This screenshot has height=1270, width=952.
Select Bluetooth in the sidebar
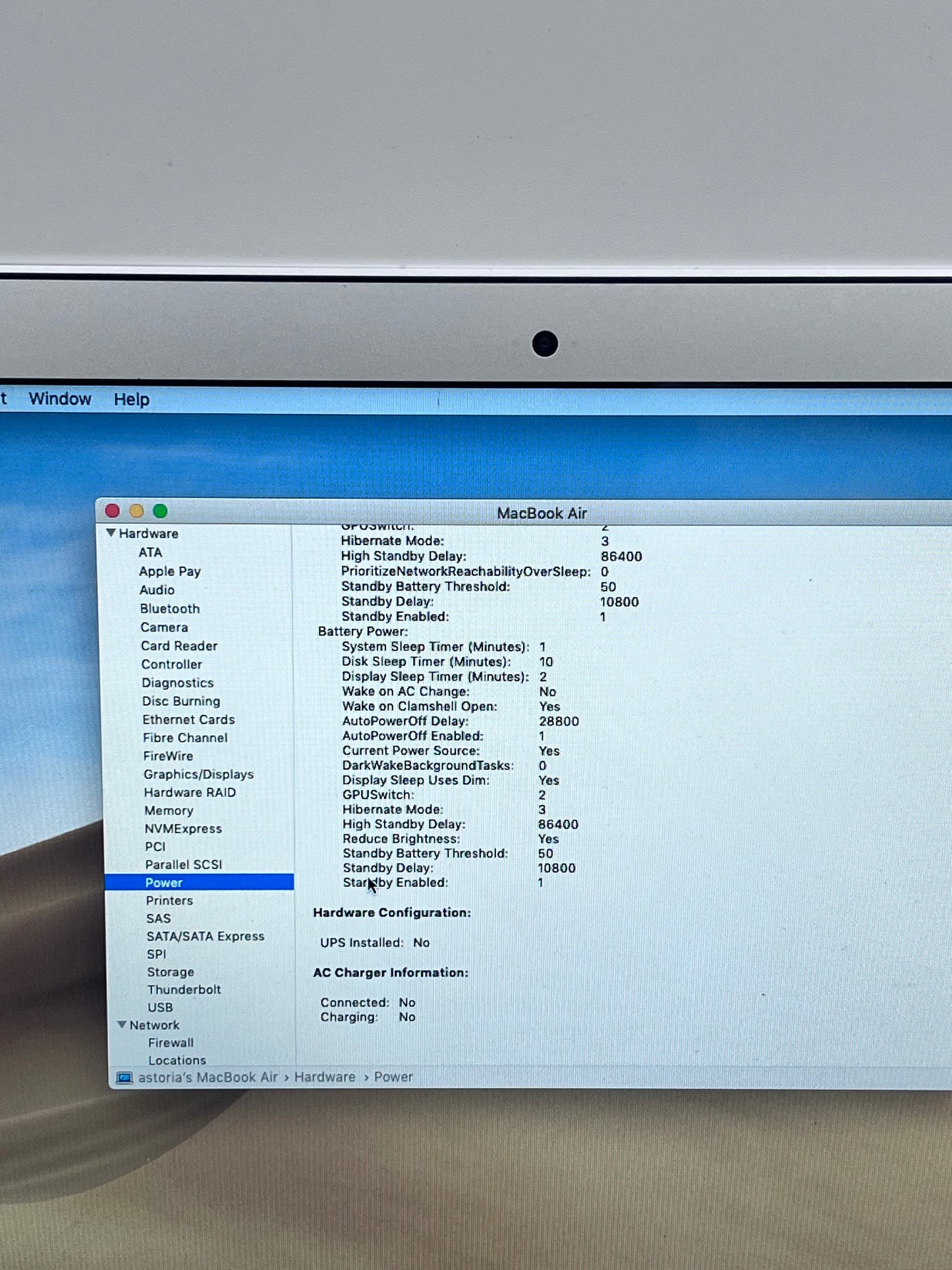[x=170, y=609]
